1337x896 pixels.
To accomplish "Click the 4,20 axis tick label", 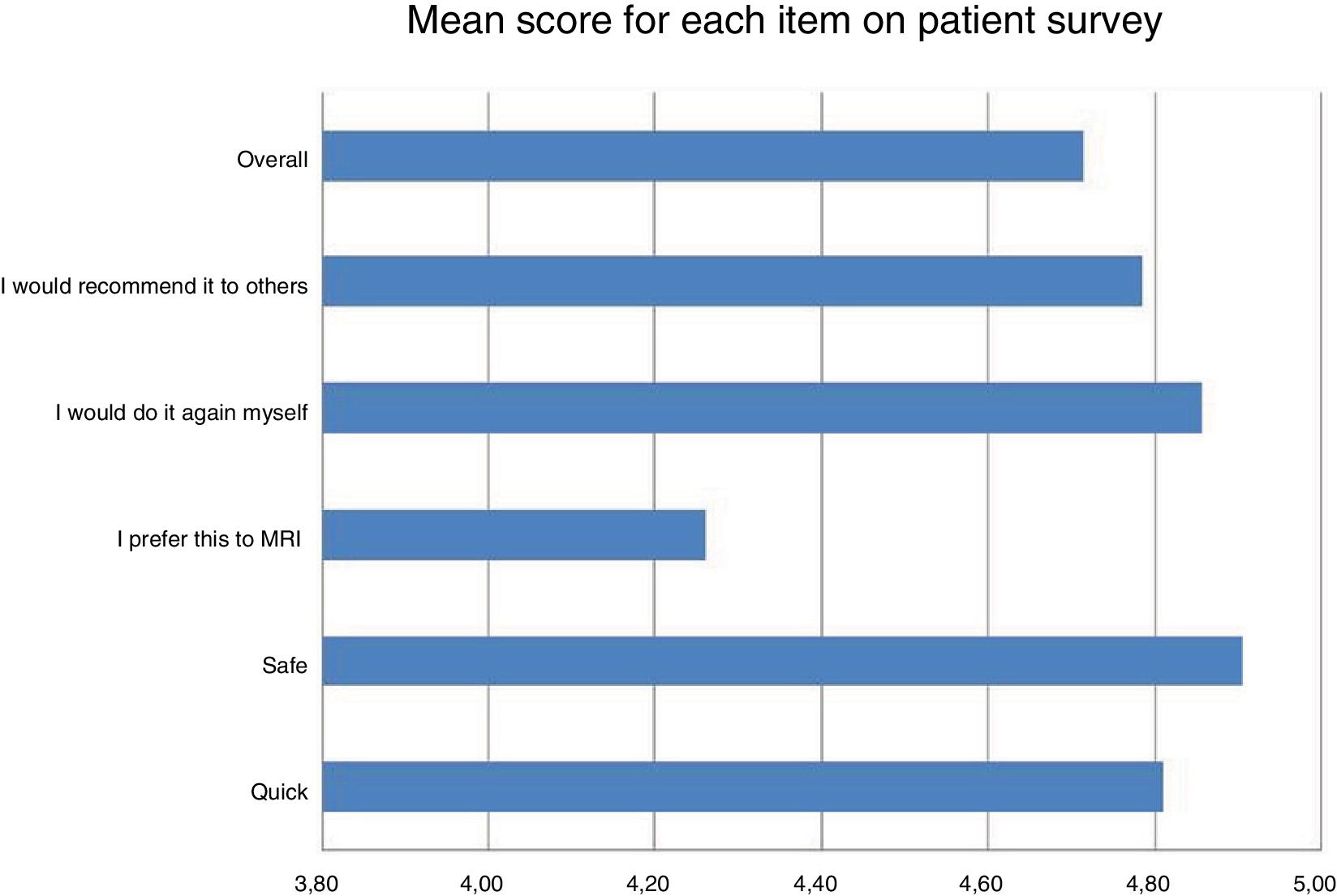I will [x=648, y=884].
